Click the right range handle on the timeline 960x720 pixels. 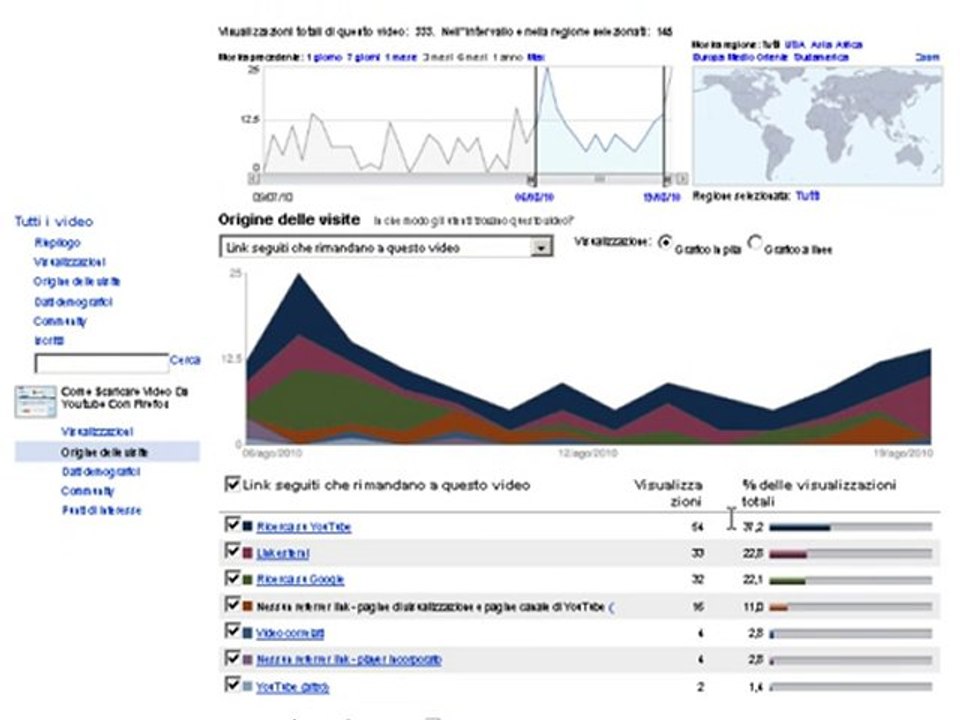667,179
